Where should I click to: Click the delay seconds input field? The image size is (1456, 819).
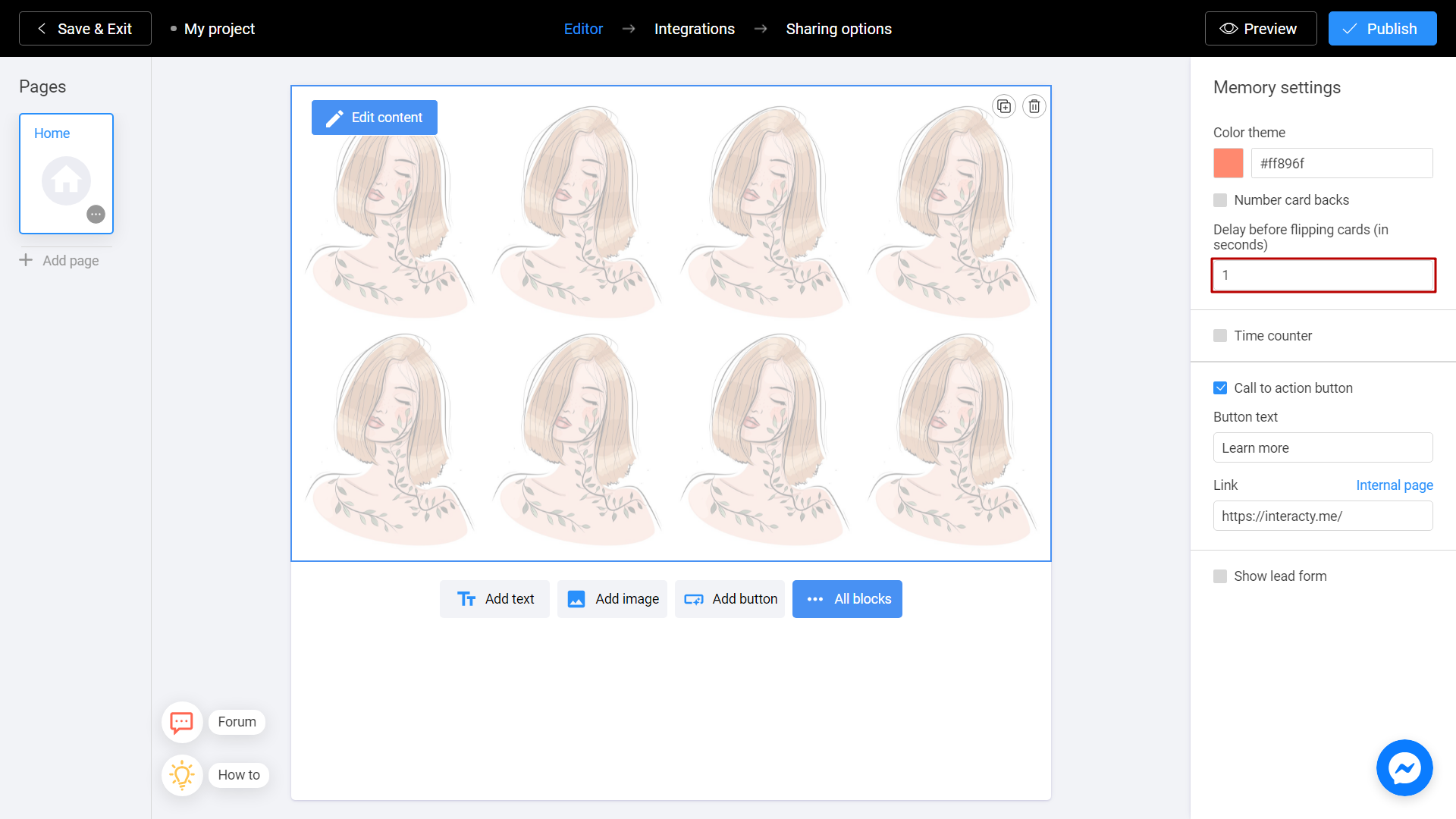(x=1323, y=275)
